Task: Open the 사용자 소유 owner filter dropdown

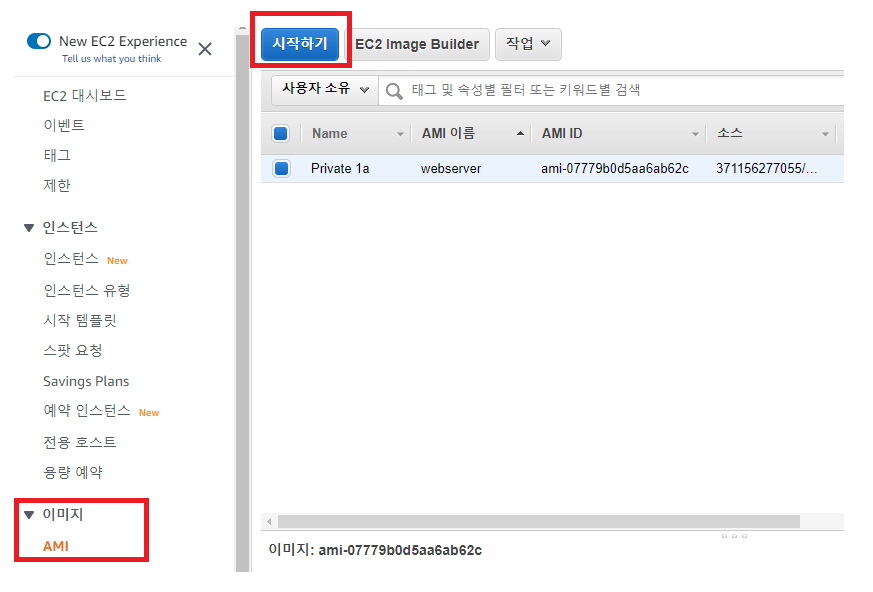Action: (x=325, y=89)
